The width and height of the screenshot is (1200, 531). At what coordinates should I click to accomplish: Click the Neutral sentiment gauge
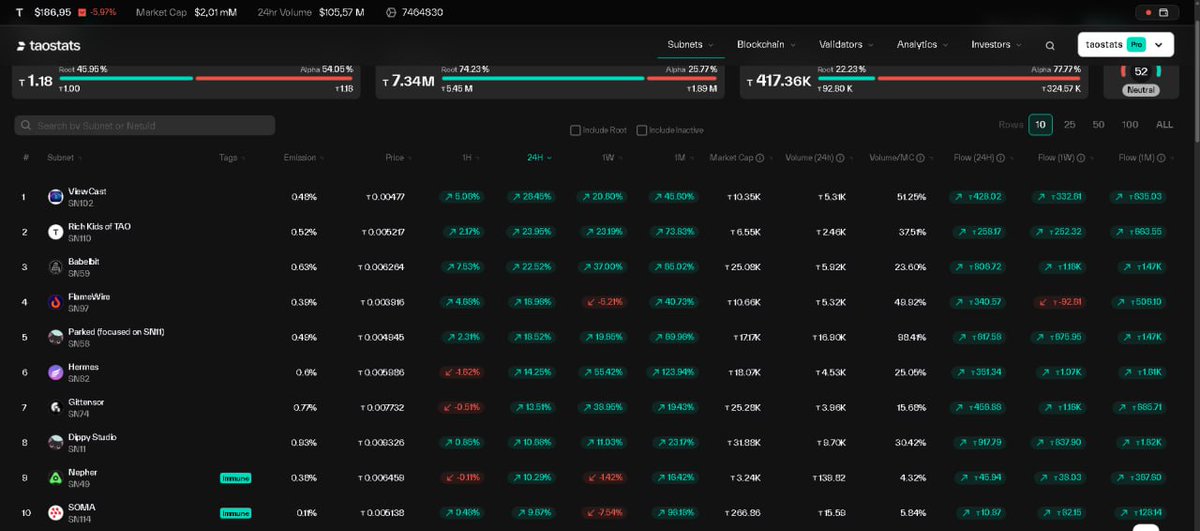[1141, 80]
